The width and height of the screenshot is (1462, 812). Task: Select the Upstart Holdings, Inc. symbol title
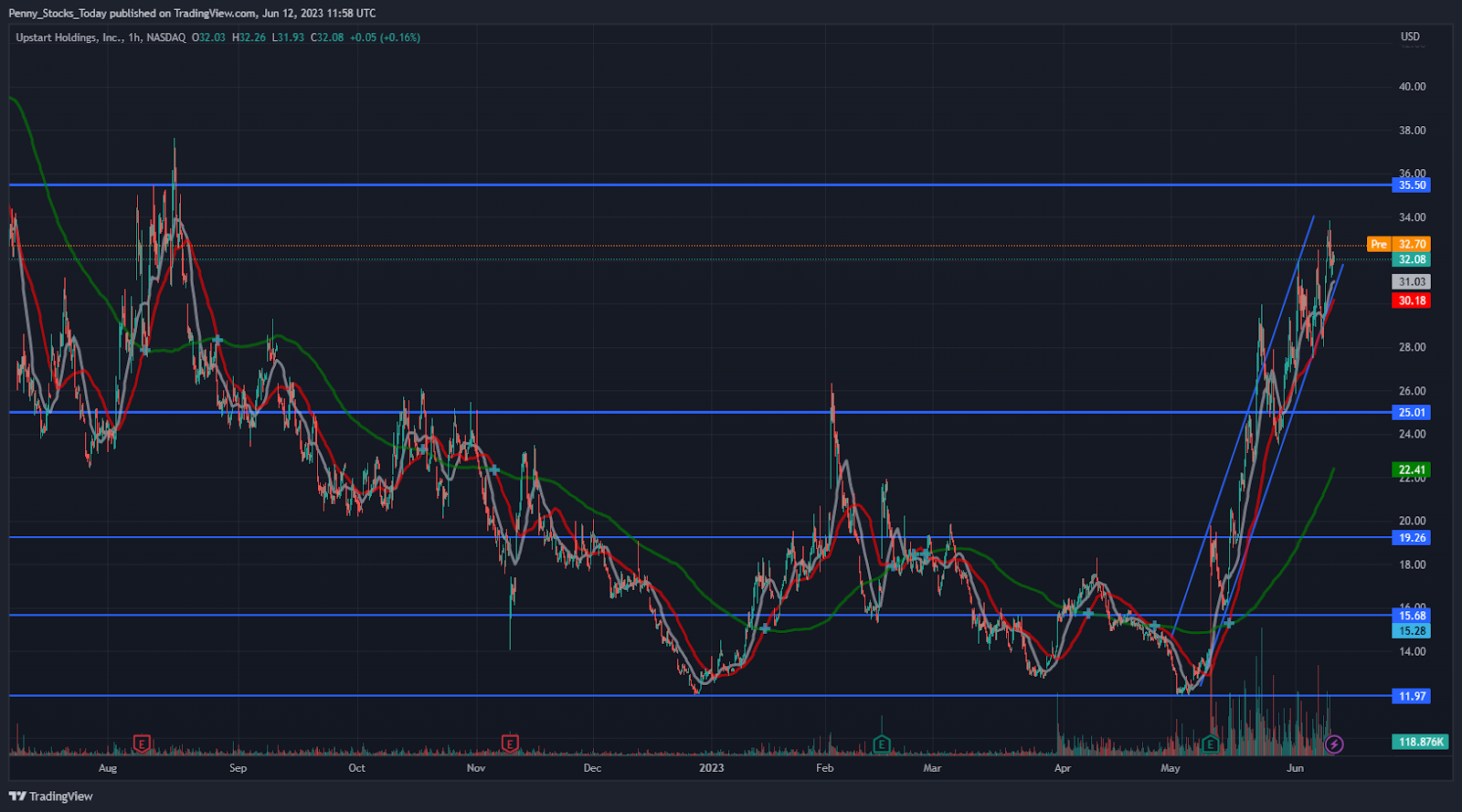coord(69,37)
